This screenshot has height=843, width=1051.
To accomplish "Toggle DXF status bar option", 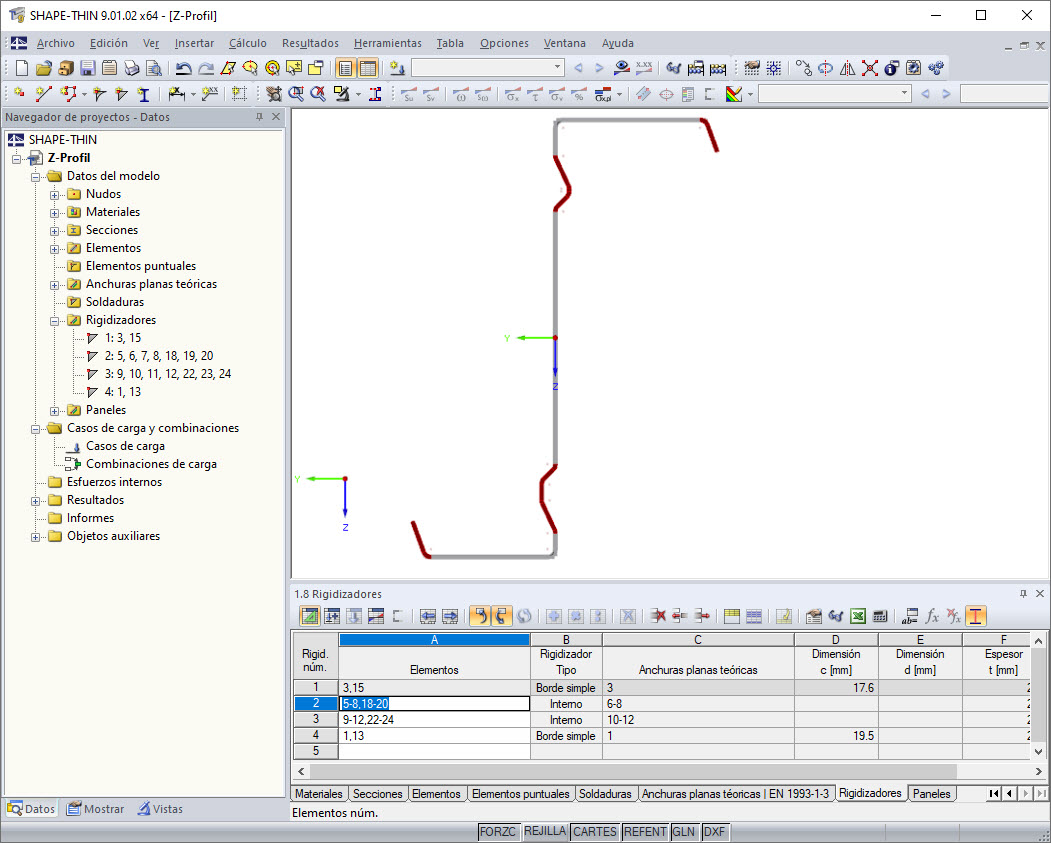I will click(x=715, y=832).
